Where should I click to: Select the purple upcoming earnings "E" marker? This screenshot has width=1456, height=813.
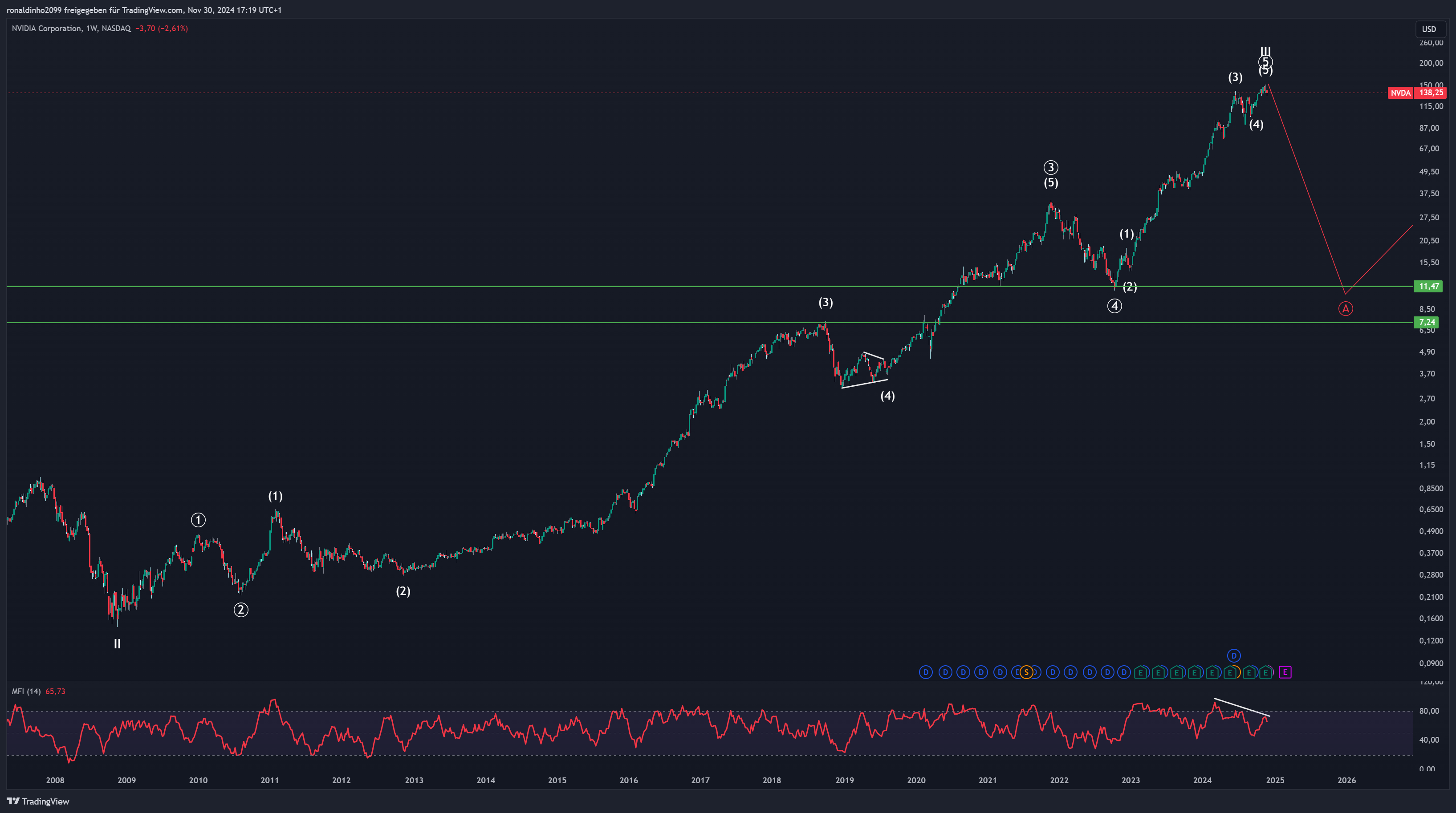click(1285, 672)
